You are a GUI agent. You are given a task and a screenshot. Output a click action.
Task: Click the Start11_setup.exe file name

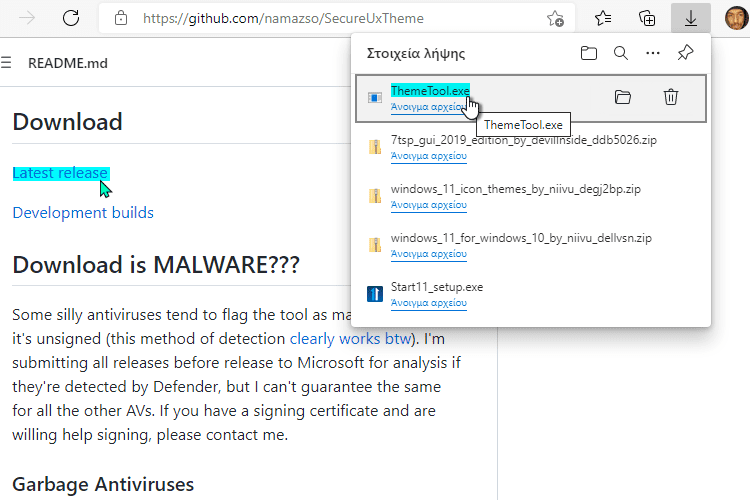click(x=437, y=287)
